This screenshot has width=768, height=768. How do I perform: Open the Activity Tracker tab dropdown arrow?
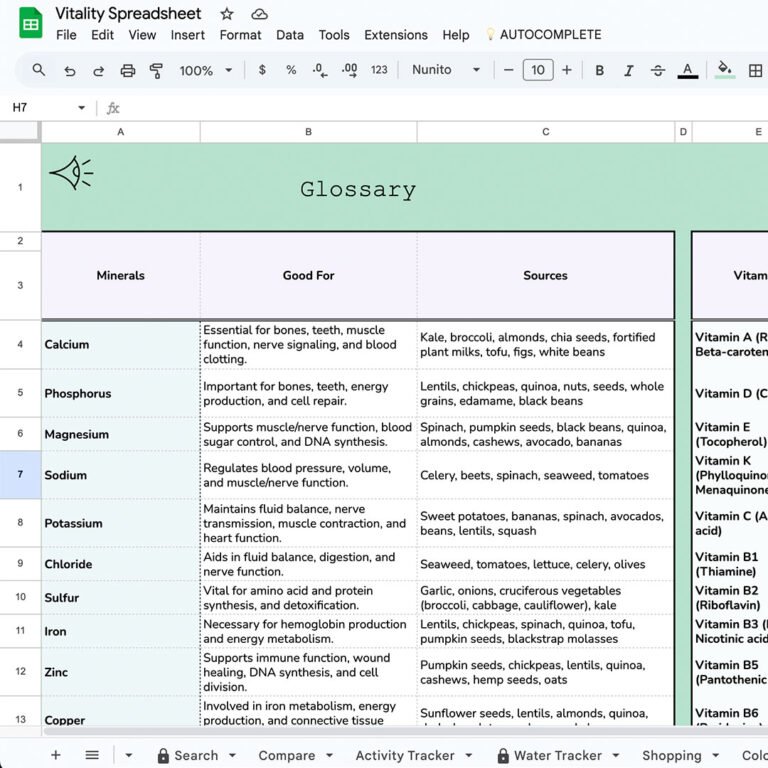[469, 755]
